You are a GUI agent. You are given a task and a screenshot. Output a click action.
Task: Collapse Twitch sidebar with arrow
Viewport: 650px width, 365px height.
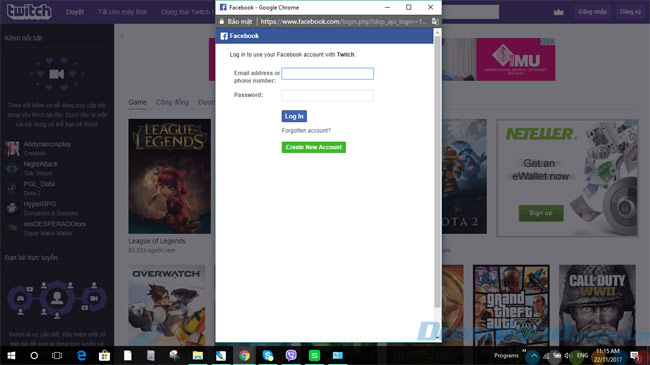click(121, 36)
